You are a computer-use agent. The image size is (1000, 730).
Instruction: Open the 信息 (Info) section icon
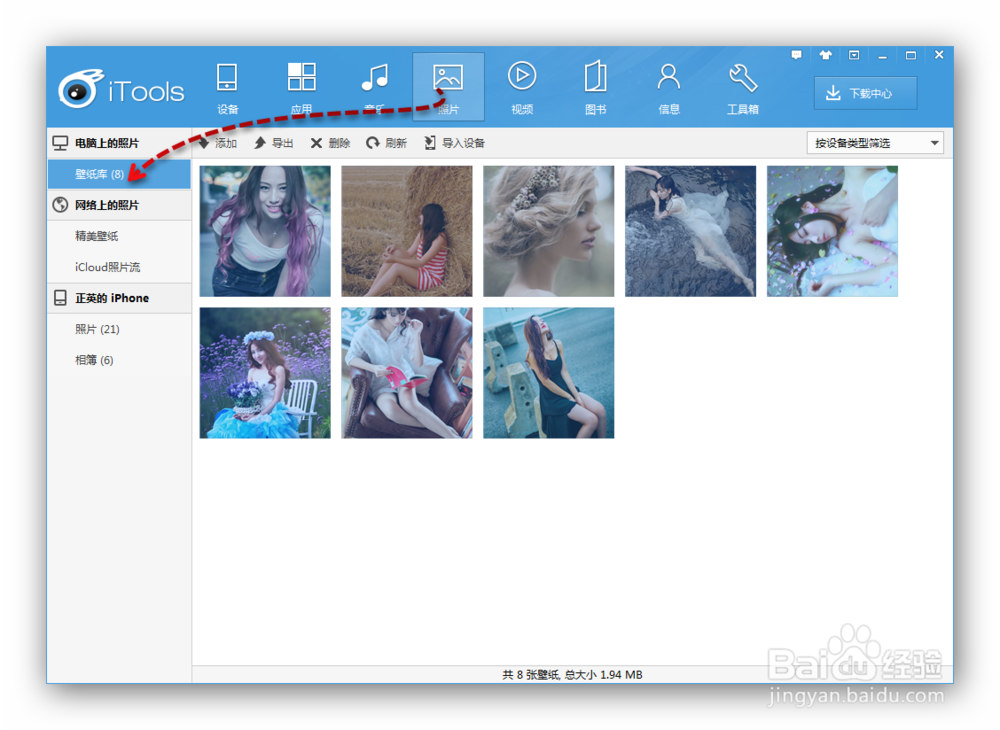click(668, 86)
